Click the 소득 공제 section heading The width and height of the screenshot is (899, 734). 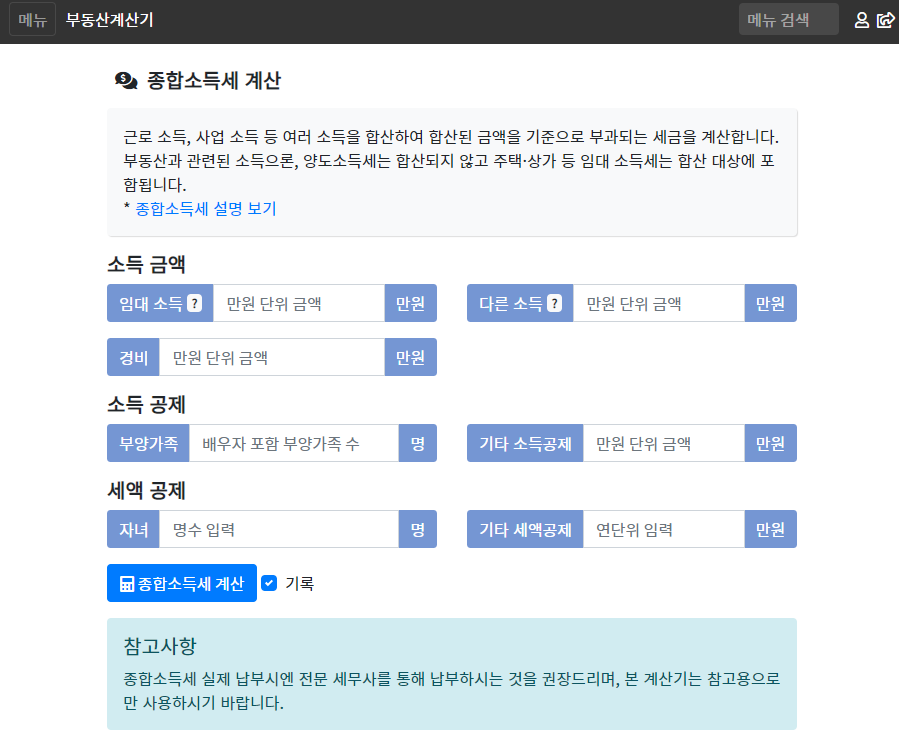pos(146,405)
